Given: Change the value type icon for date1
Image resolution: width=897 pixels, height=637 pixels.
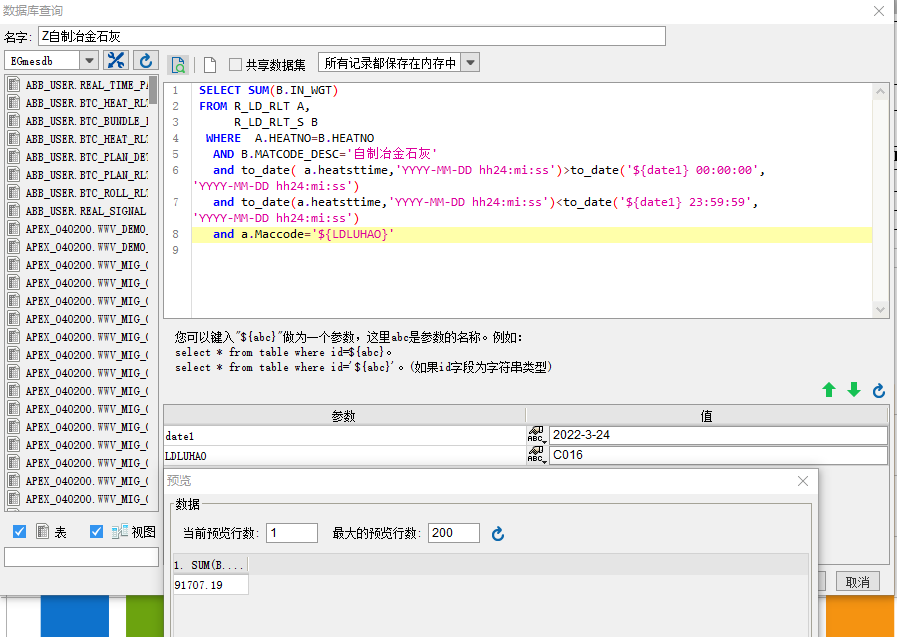Looking at the screenshot, I should [x=537, y=435].
